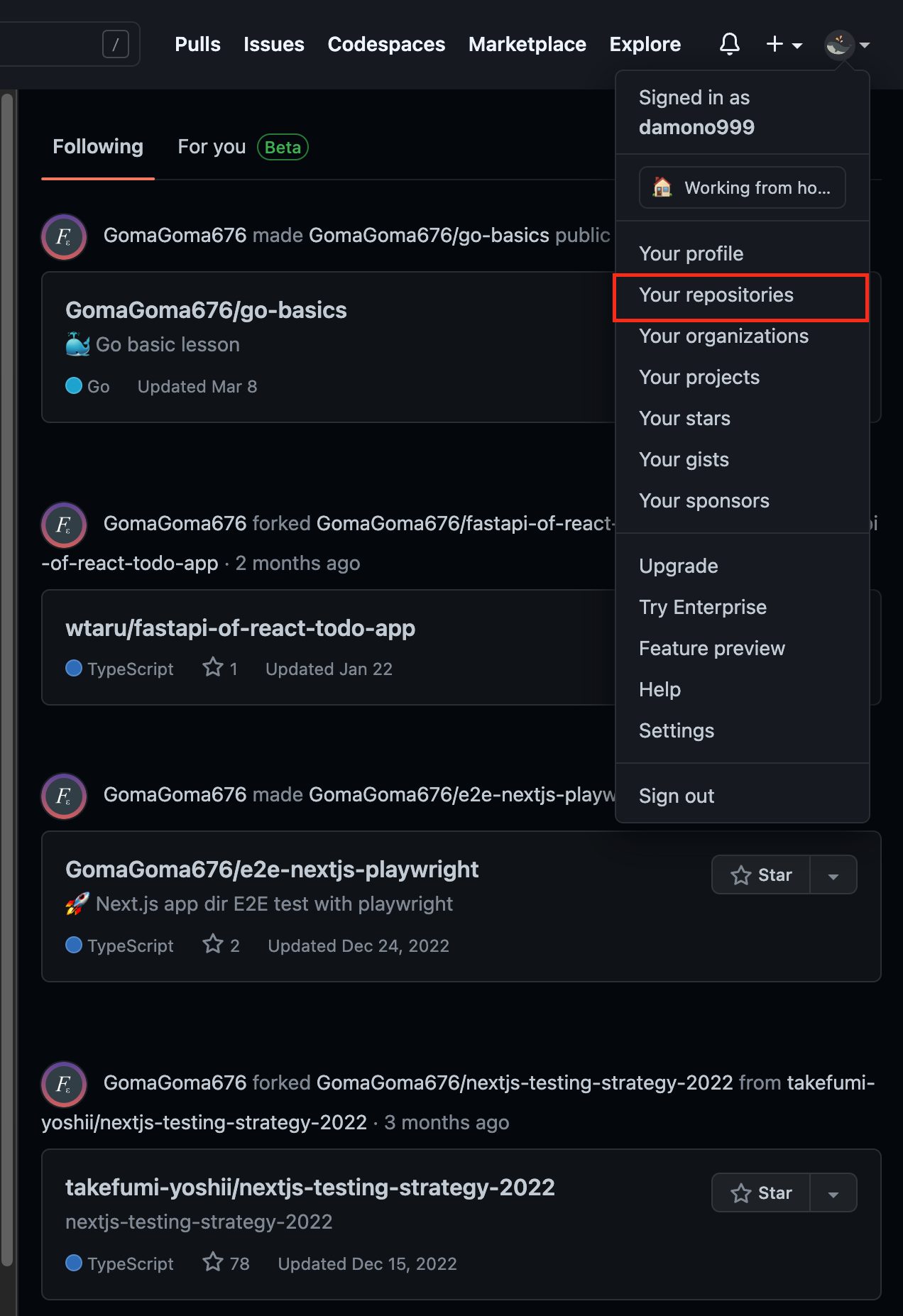Click the 78 stars icon on nextjs-testing-strategy-2022
Screen dimensions: 903x1316
click(213, 1263)
